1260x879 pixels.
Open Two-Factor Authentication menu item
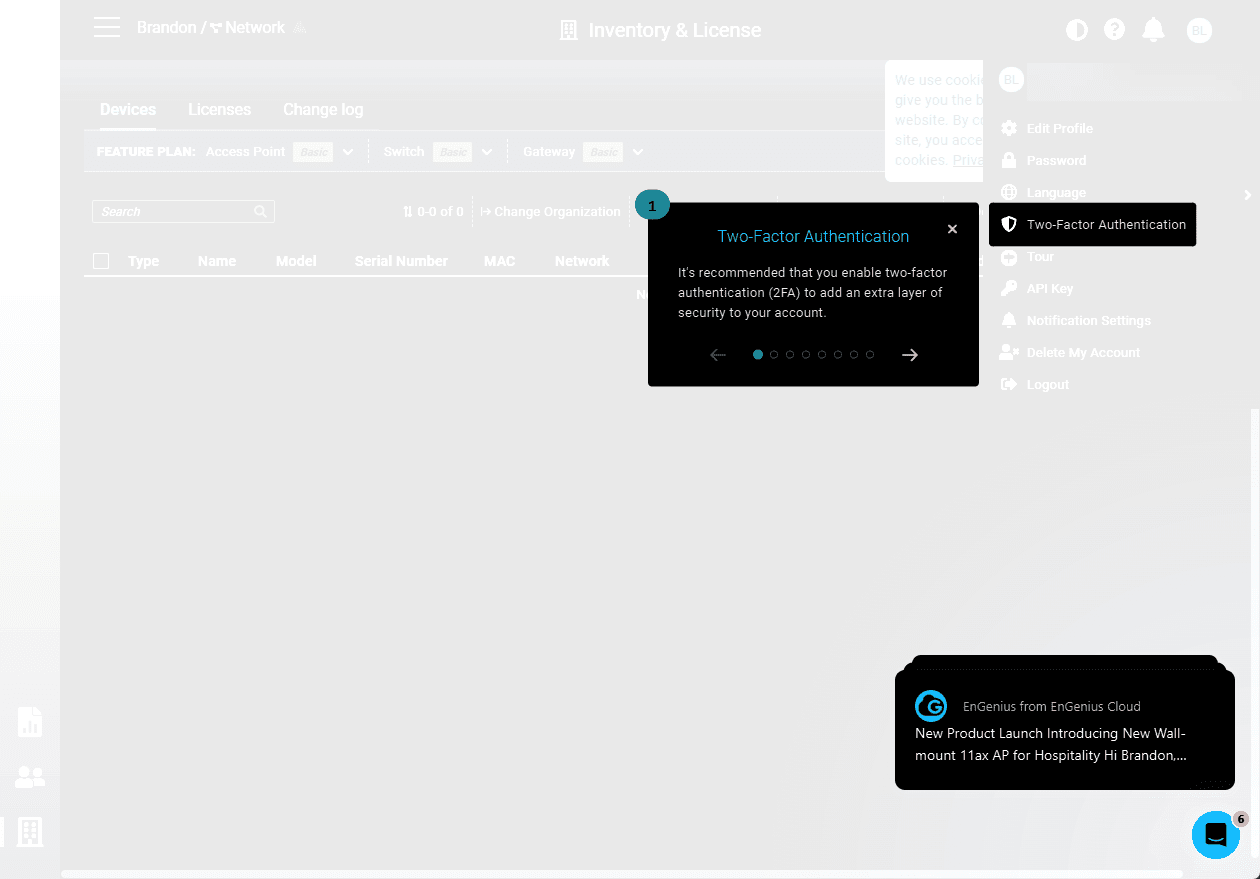[1092, 224]
